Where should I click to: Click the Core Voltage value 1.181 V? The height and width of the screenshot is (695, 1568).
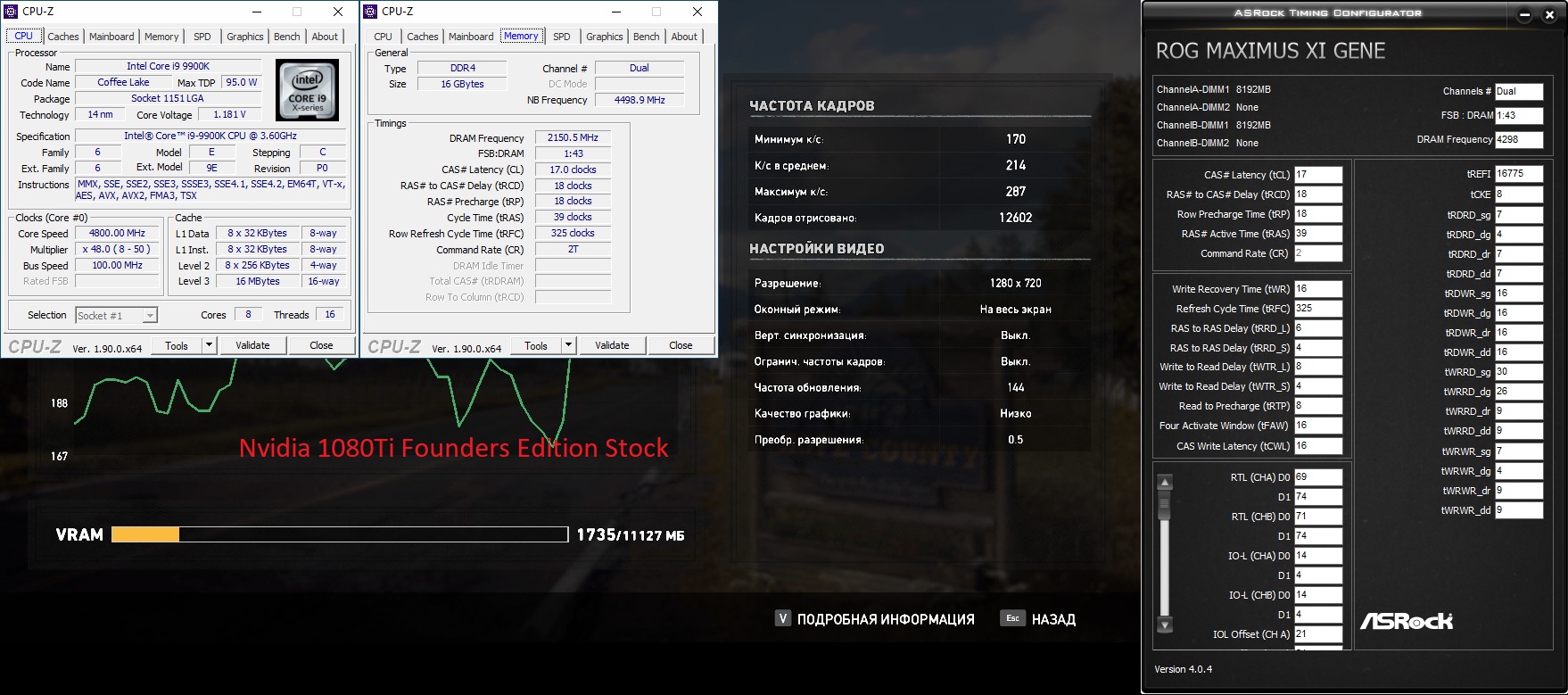[x=229, y=114]
